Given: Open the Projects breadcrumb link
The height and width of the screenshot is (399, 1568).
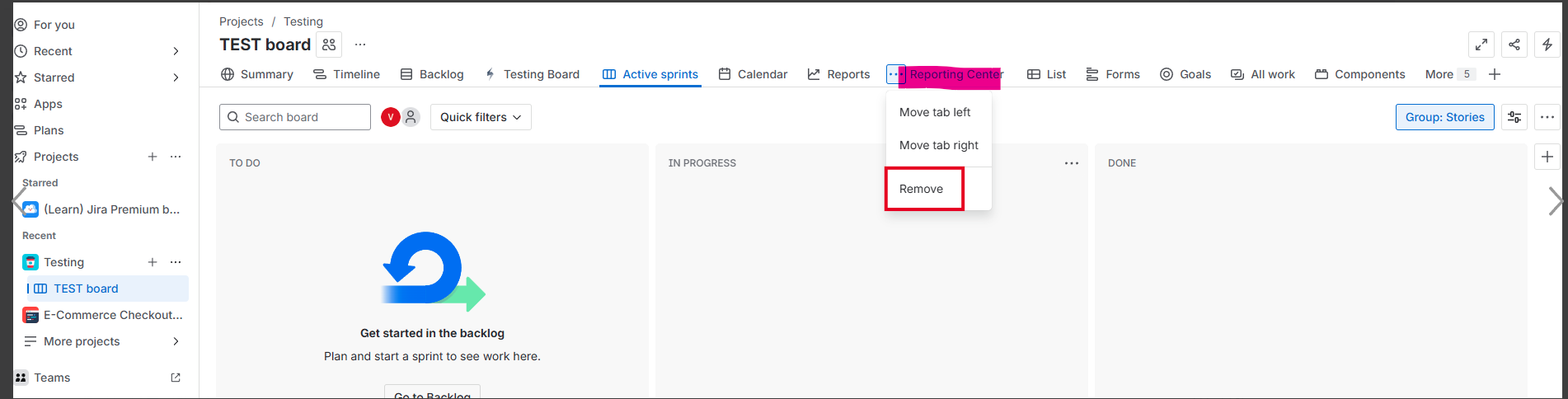Looking at the screenshot, I should (x=241, y=21).
